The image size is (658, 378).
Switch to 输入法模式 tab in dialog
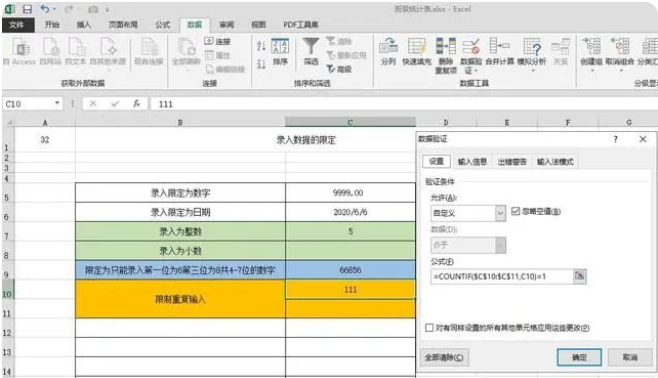pos(555,162)
